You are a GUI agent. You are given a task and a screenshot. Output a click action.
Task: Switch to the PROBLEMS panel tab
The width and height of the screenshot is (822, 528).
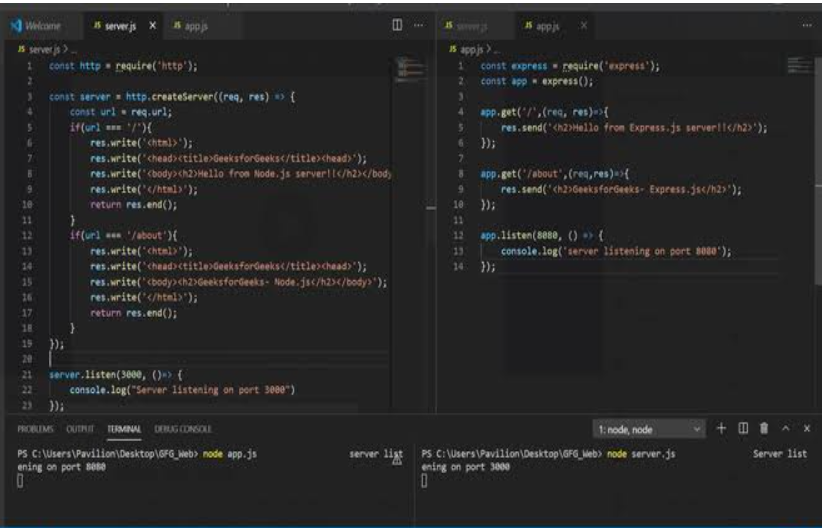click(37, 428)
